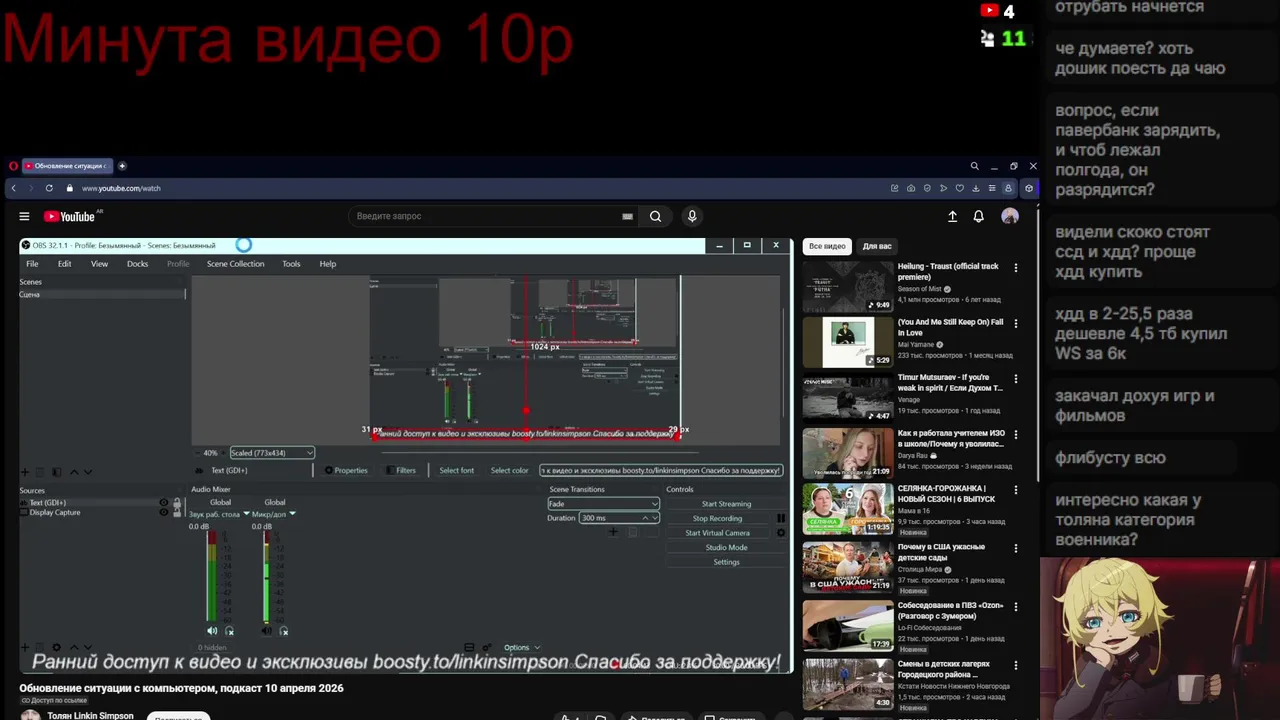Open the Audio Mixer Options dropdown
The image size is (1280, 720).
click(522, 647)
